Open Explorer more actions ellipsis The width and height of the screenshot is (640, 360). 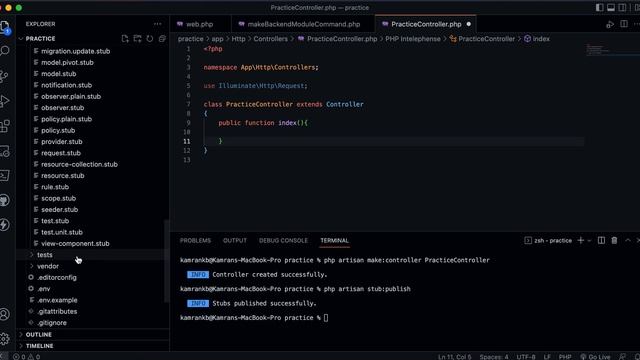(x=158, y=24)
